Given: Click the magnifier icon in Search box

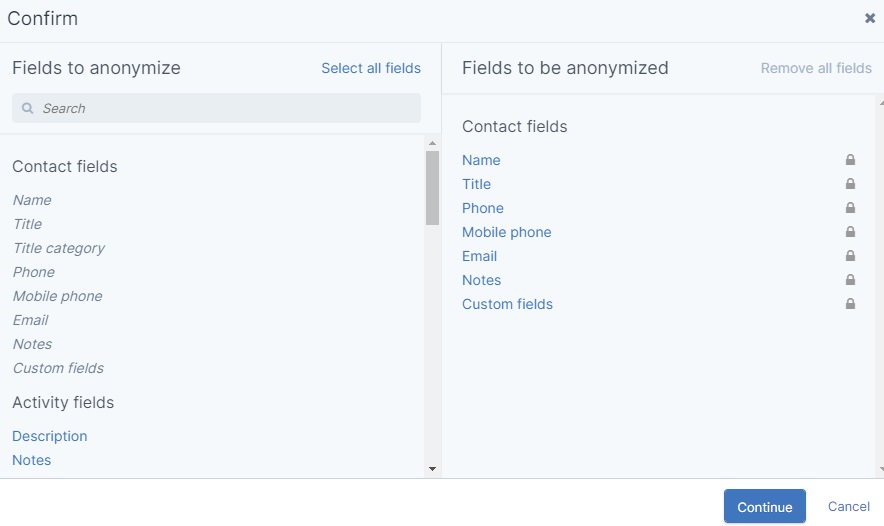Looking at the screenshot, I should point(27,108).
